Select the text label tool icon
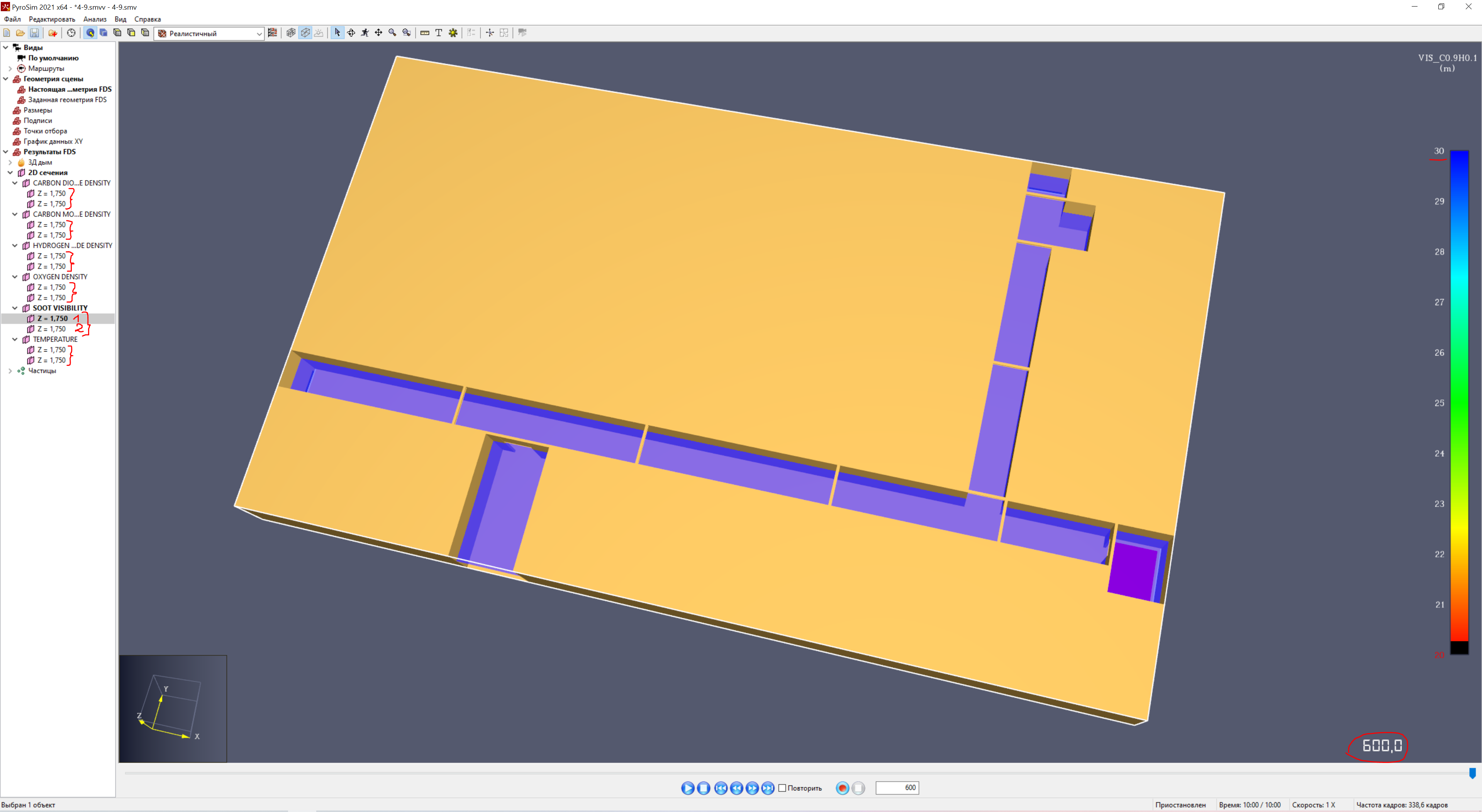1482x812 pixels. click(438, 33)
